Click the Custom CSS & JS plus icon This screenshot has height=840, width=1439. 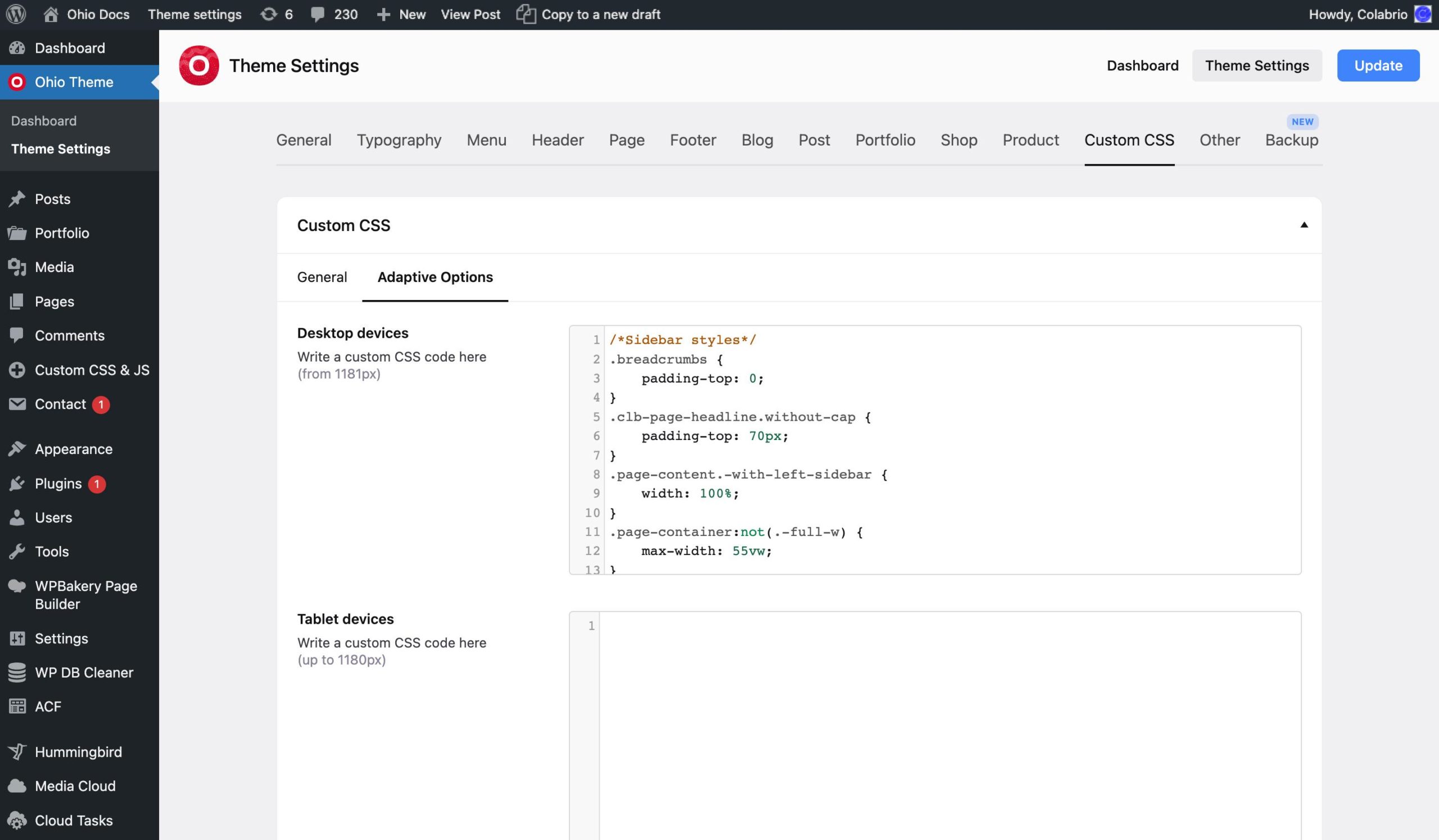pyautogui.click(x=17, y=370)
